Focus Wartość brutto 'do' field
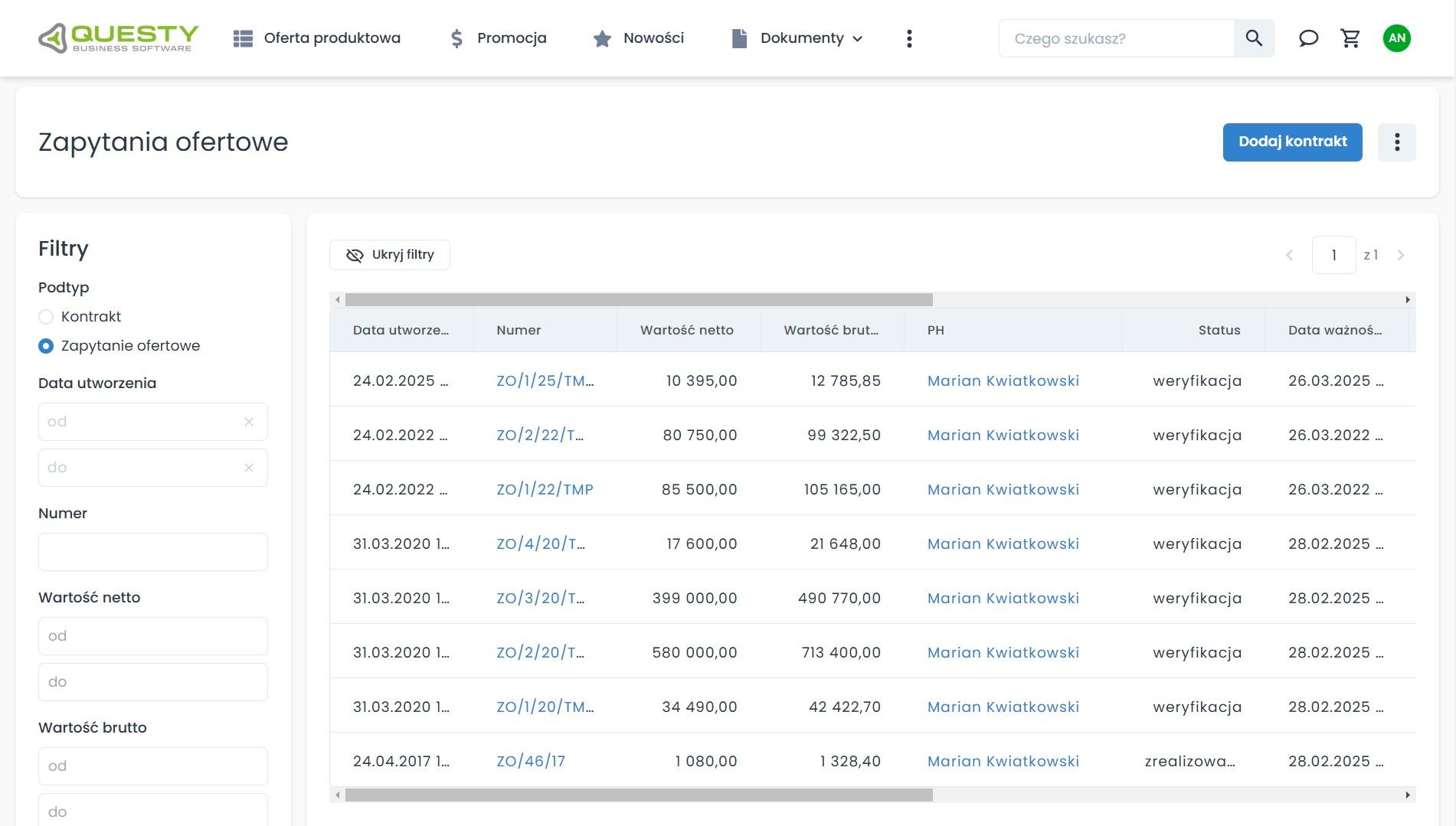The height and width of the screenshot is (826, 1456). pyautogui.click(x=153, y=810)
